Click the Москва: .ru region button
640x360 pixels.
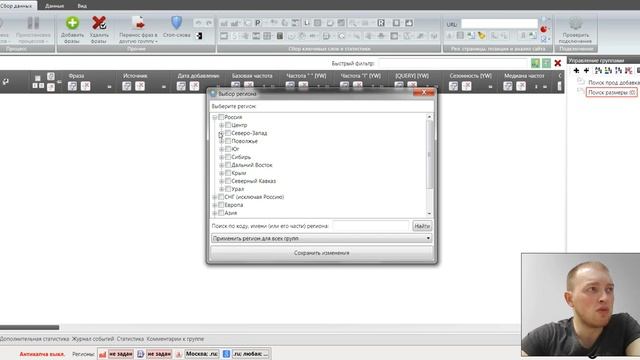pos(202,354)
